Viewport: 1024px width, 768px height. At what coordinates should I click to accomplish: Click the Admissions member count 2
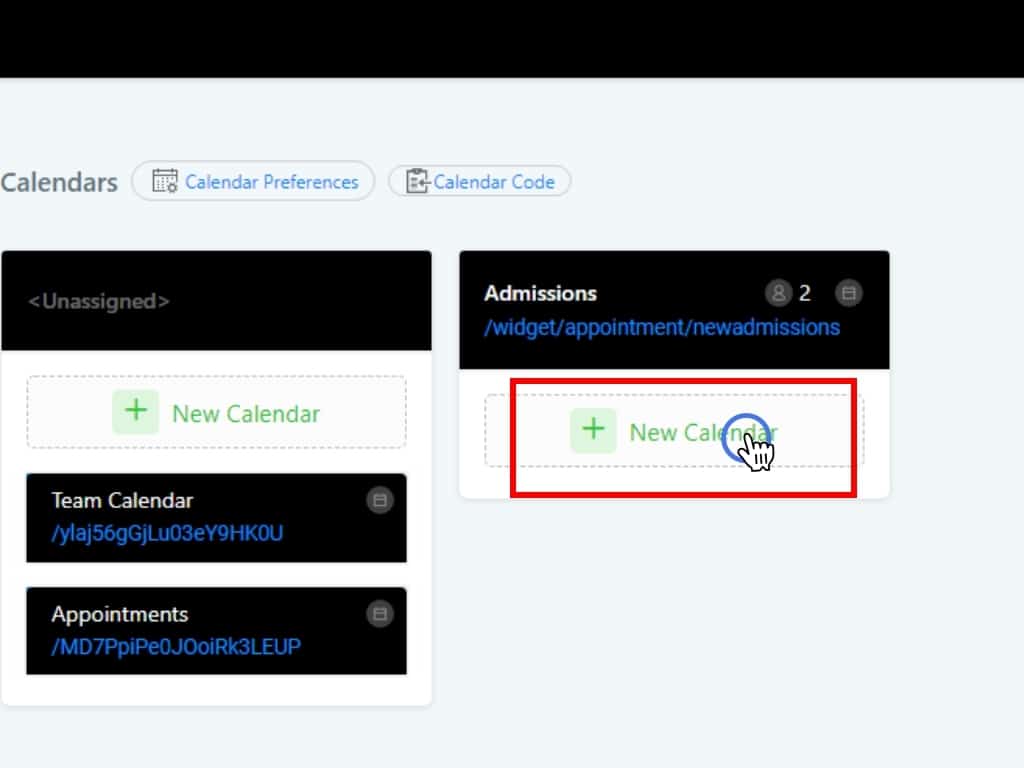coord(805,293)
